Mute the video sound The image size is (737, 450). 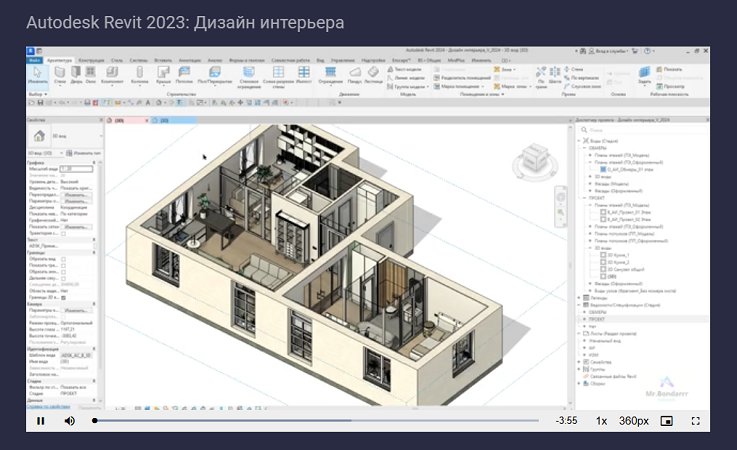coord(70,421)
